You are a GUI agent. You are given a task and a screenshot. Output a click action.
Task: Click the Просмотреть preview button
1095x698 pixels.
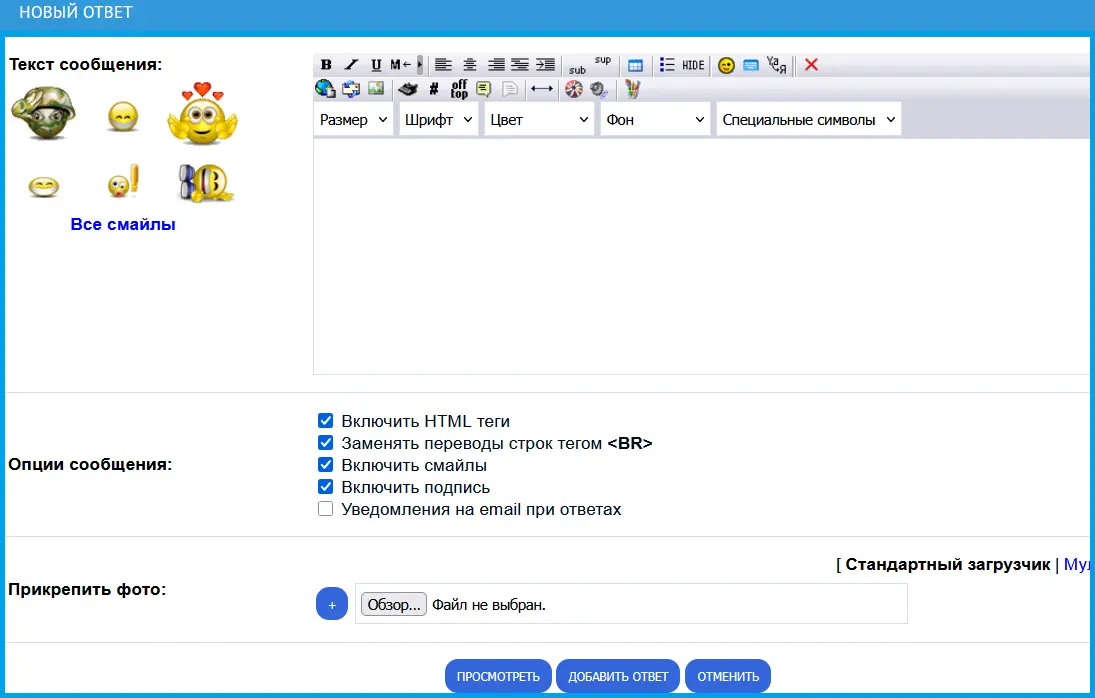[x=498, y=676]
